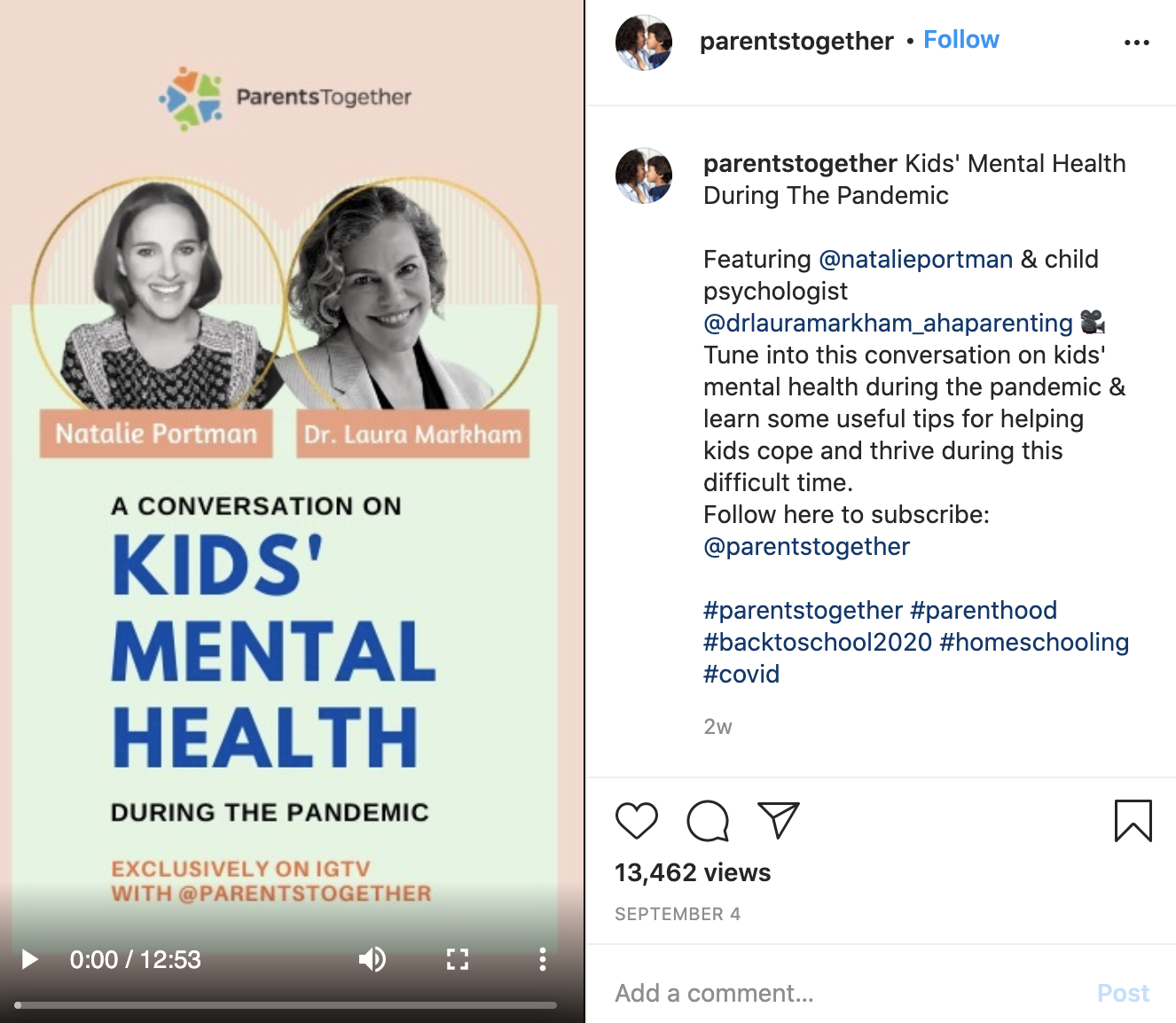Click the Post comment button

pos(1123,993)
